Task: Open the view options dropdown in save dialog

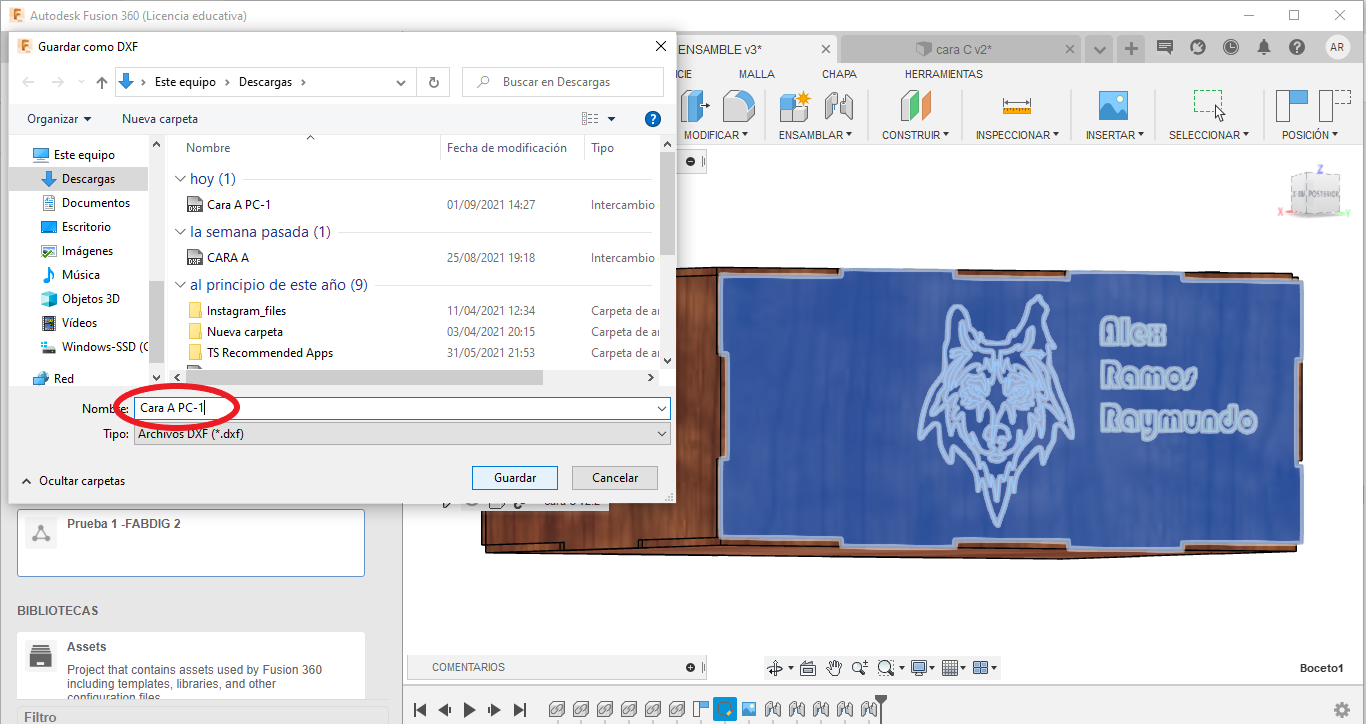Action: 611,119
